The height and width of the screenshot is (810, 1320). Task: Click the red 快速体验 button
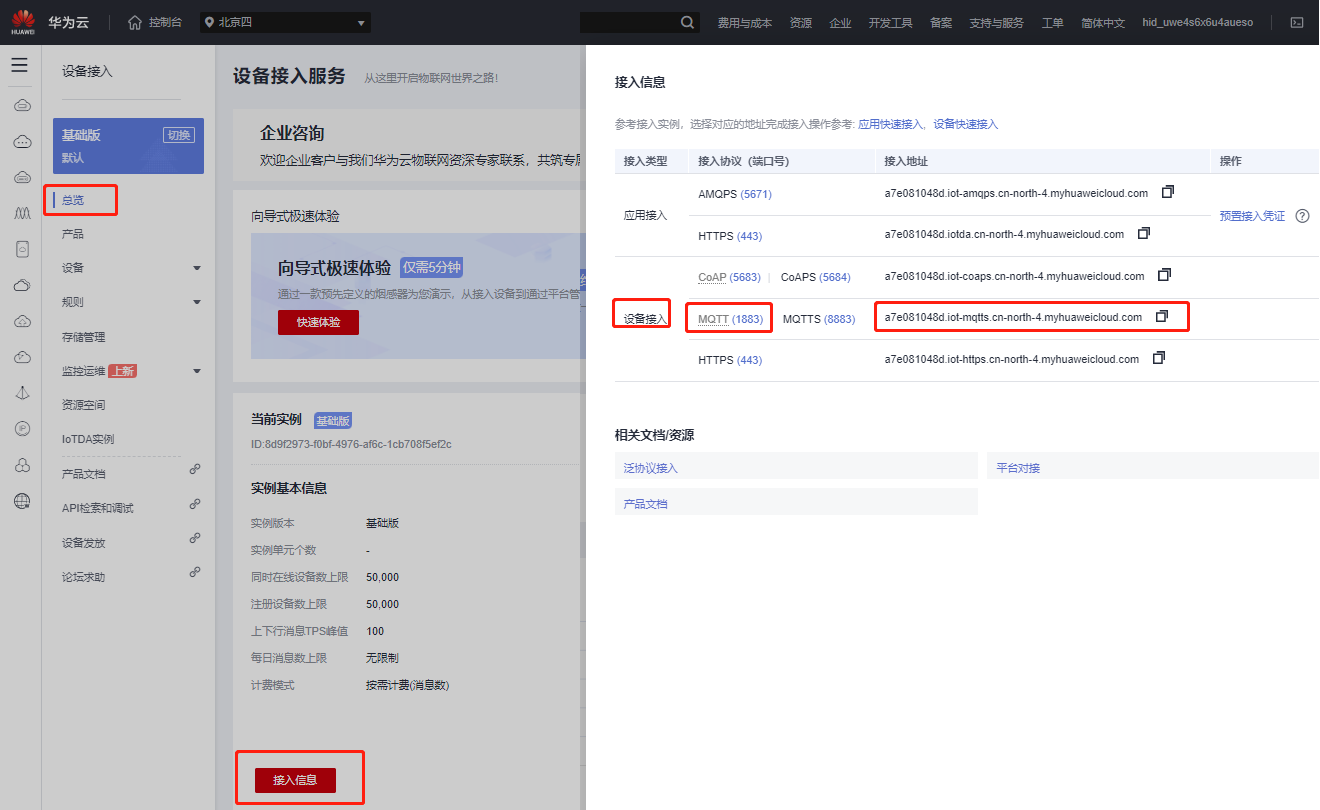318,322
